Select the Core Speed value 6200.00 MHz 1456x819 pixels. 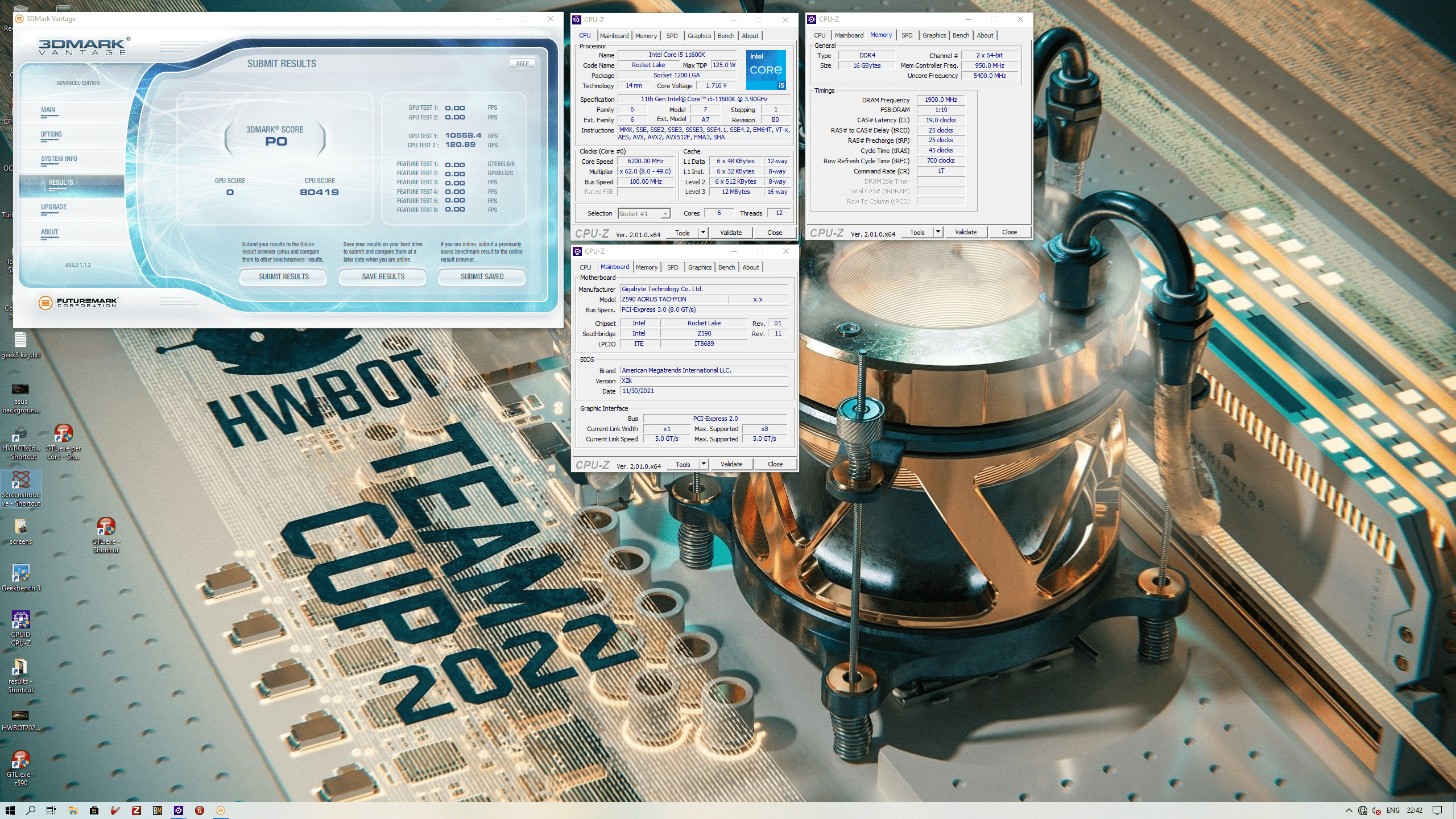(x=646, y=162)
